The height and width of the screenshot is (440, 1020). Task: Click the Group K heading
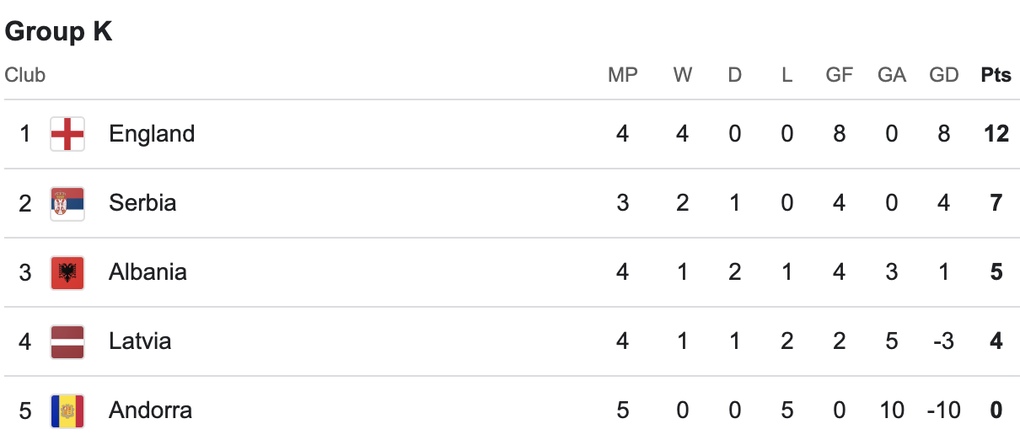tap(59, 31)
